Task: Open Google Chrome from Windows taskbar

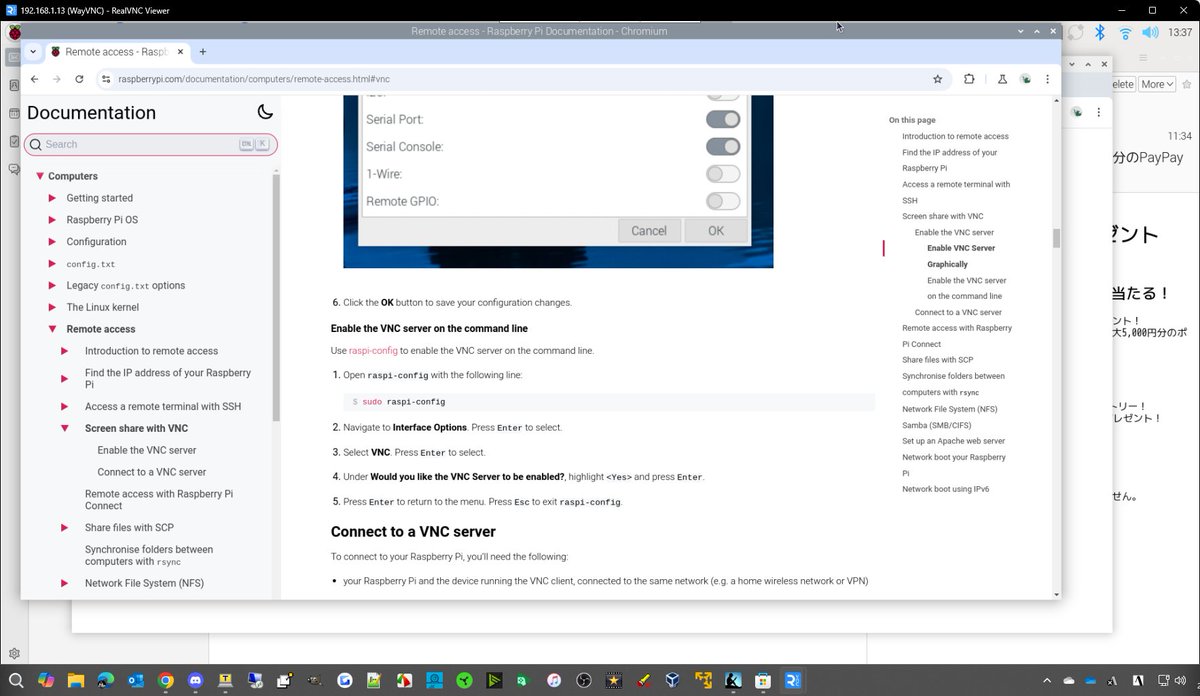Action: pos(165,680)
